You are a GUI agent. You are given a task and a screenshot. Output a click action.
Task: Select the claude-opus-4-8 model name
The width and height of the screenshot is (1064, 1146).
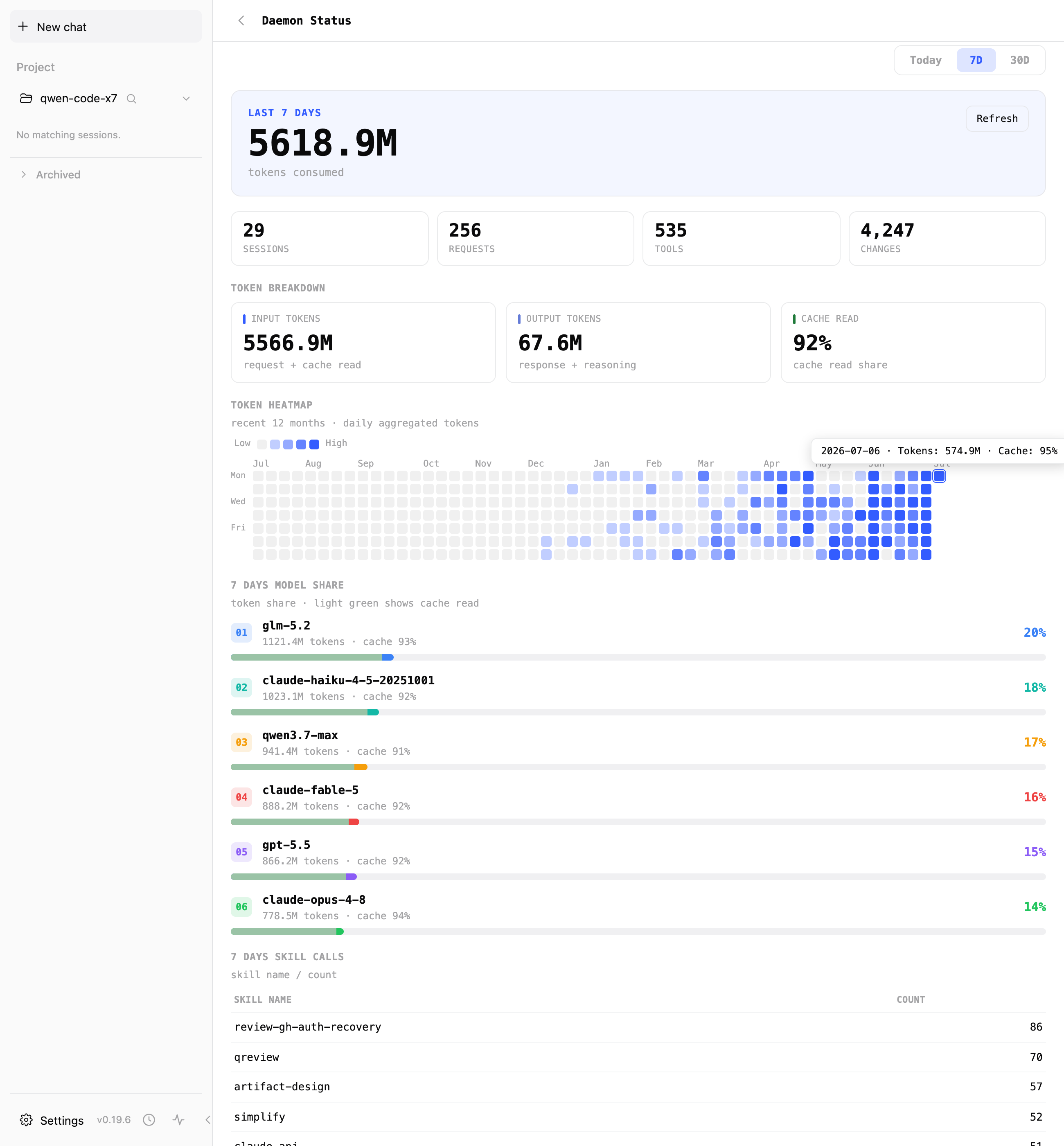pos(314,900)
